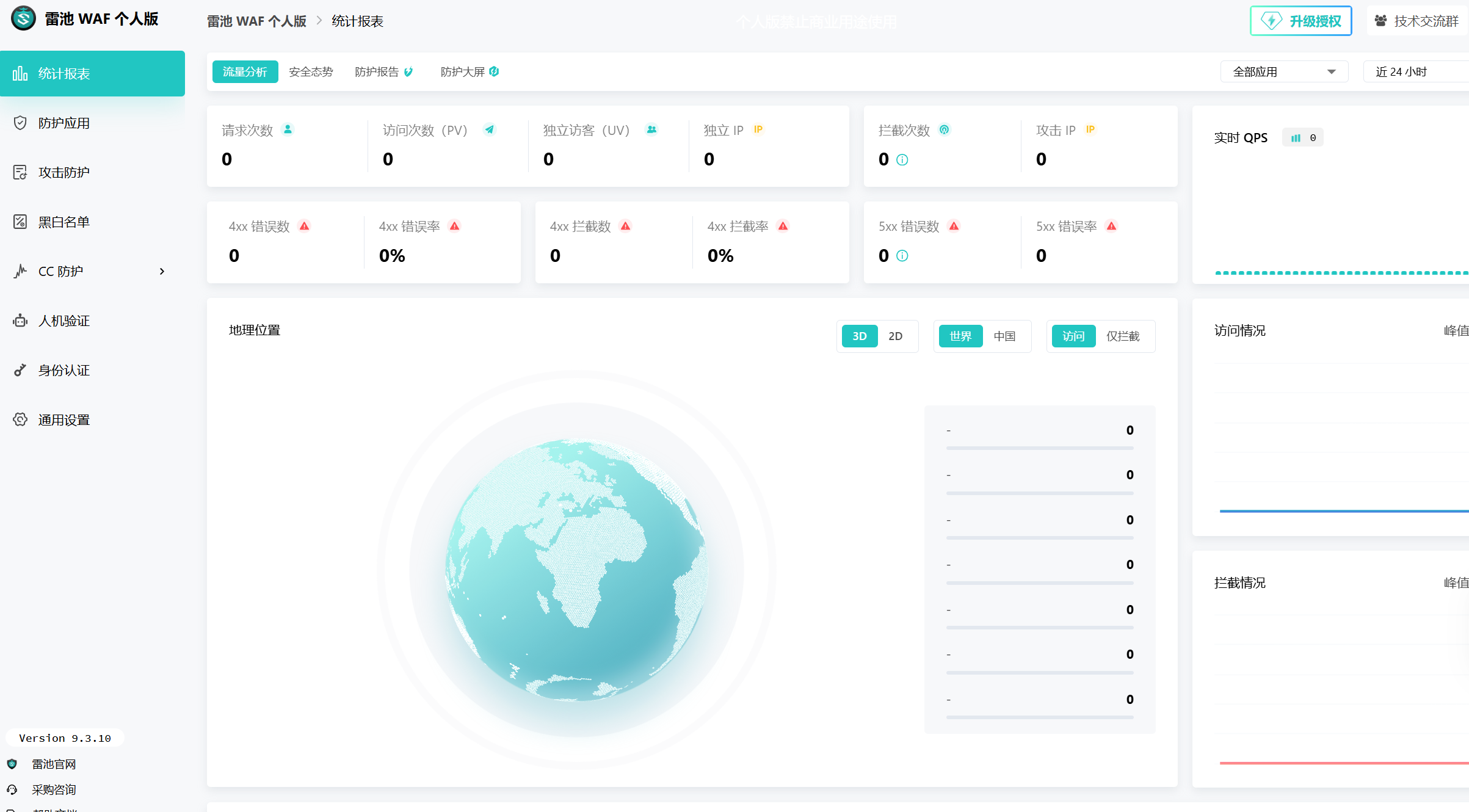Click the bar icon in 实时 QPS badge
Viewport: 1469px width, 812px height.
(x=1296, y=138)
